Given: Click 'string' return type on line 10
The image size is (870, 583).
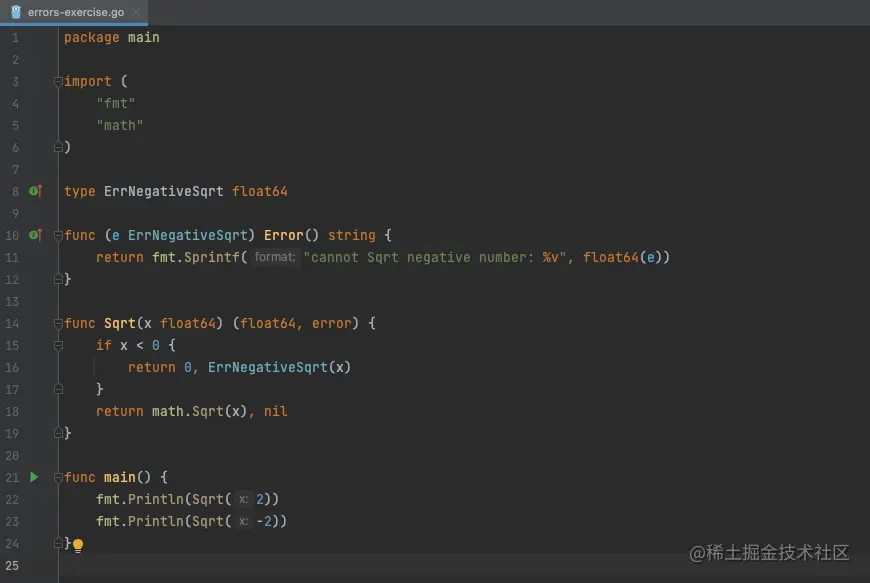Looking at the screenshot, I should point(351,235).
